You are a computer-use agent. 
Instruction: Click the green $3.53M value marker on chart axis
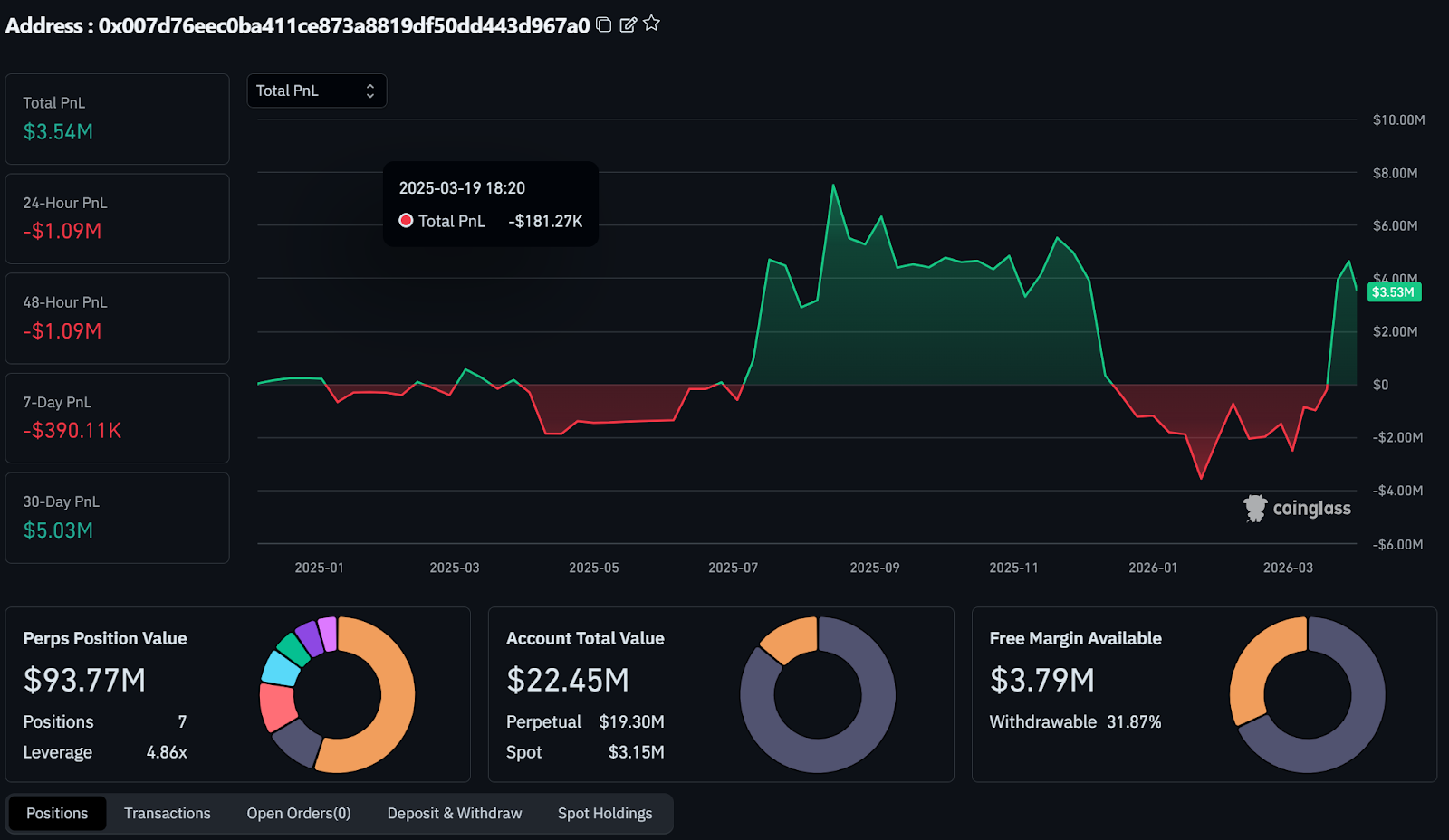tap(1394, 291)
